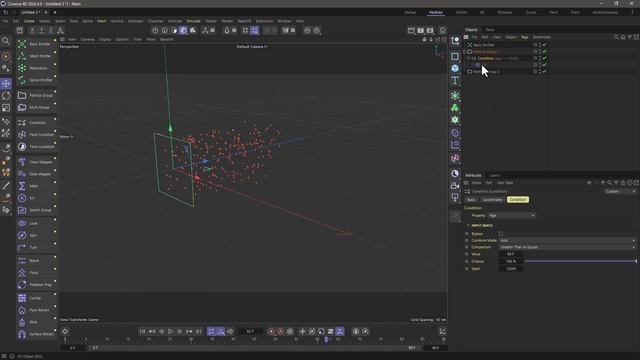
Task: Add the Flock force
Action: click(x=36, y=272)
